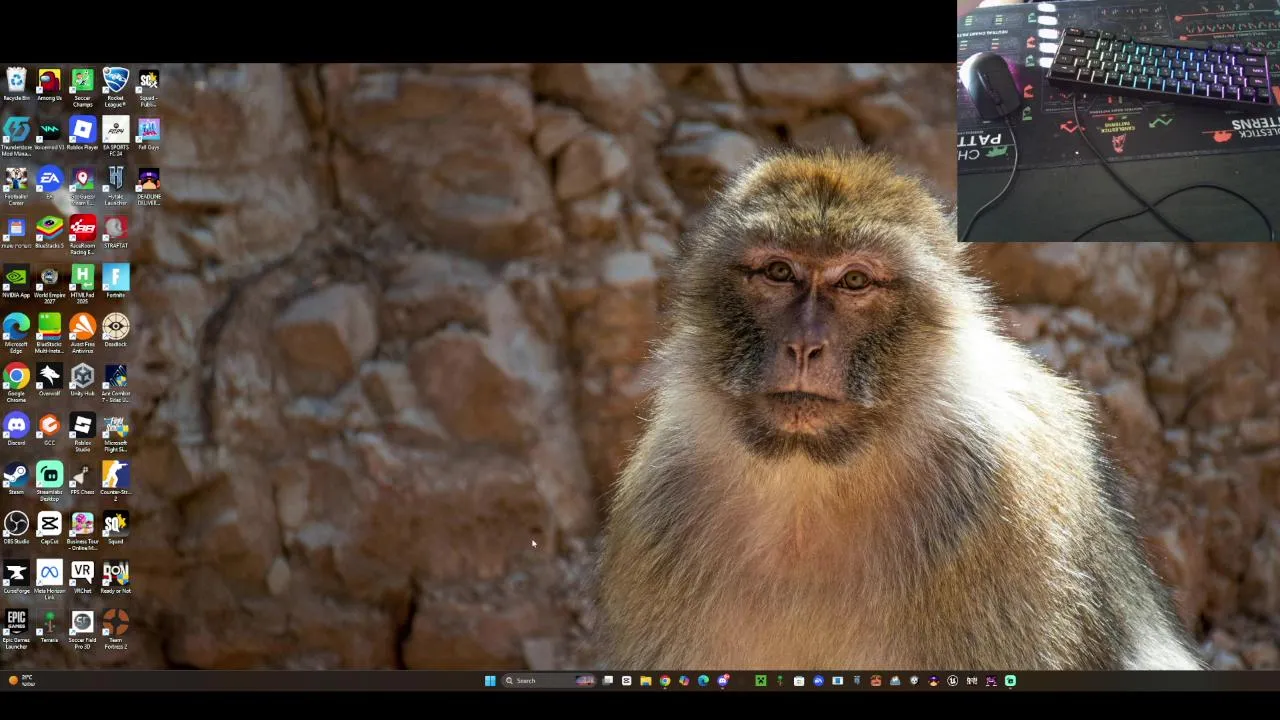Open the BlueStacks 5 desktop icon
The width and height of the screenshot is (1280, 720).
49,232
